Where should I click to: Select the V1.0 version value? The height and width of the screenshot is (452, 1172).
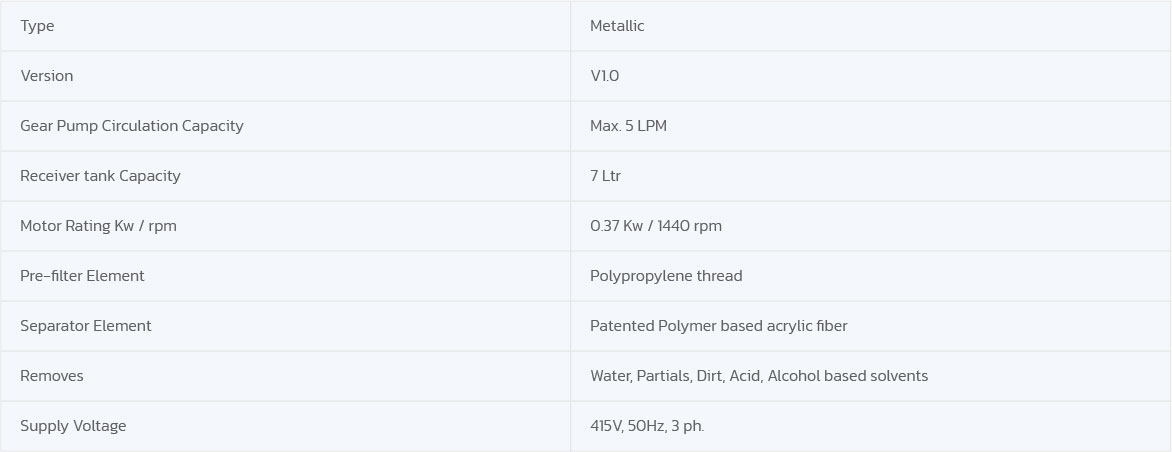[x=604, y=76]
